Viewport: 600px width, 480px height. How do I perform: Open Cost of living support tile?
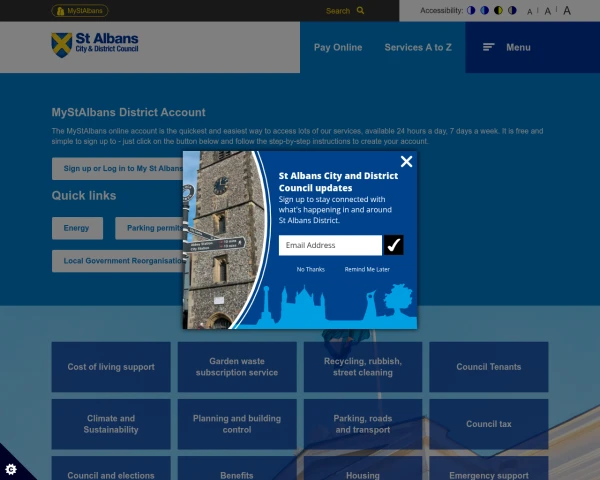(x=111, y=367)
